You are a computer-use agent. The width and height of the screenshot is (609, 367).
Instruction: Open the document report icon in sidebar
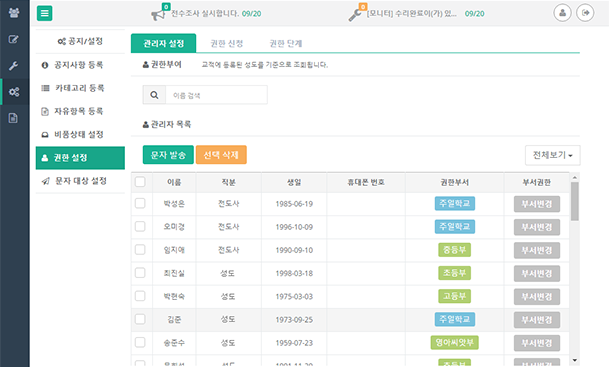13,118
